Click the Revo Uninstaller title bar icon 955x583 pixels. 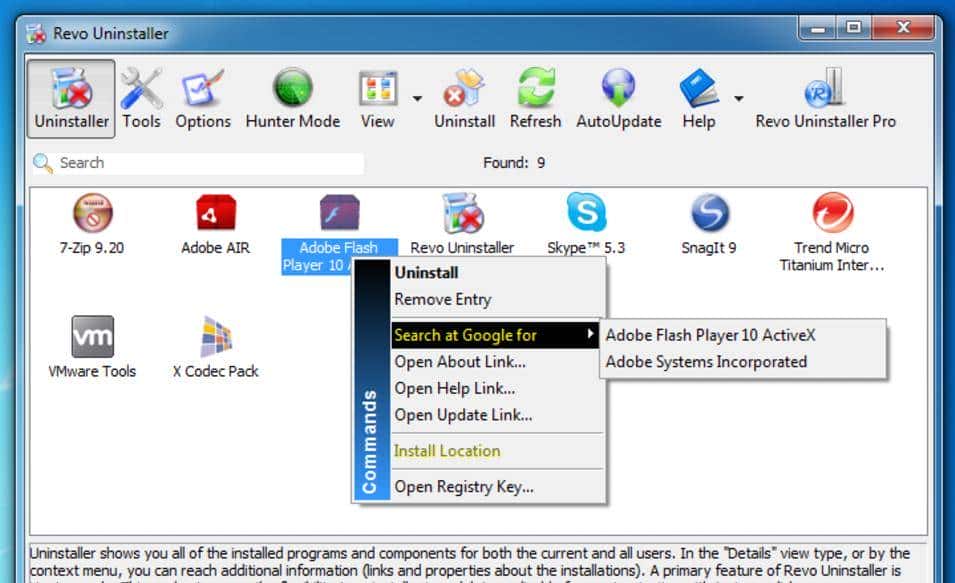click(36, 34)
